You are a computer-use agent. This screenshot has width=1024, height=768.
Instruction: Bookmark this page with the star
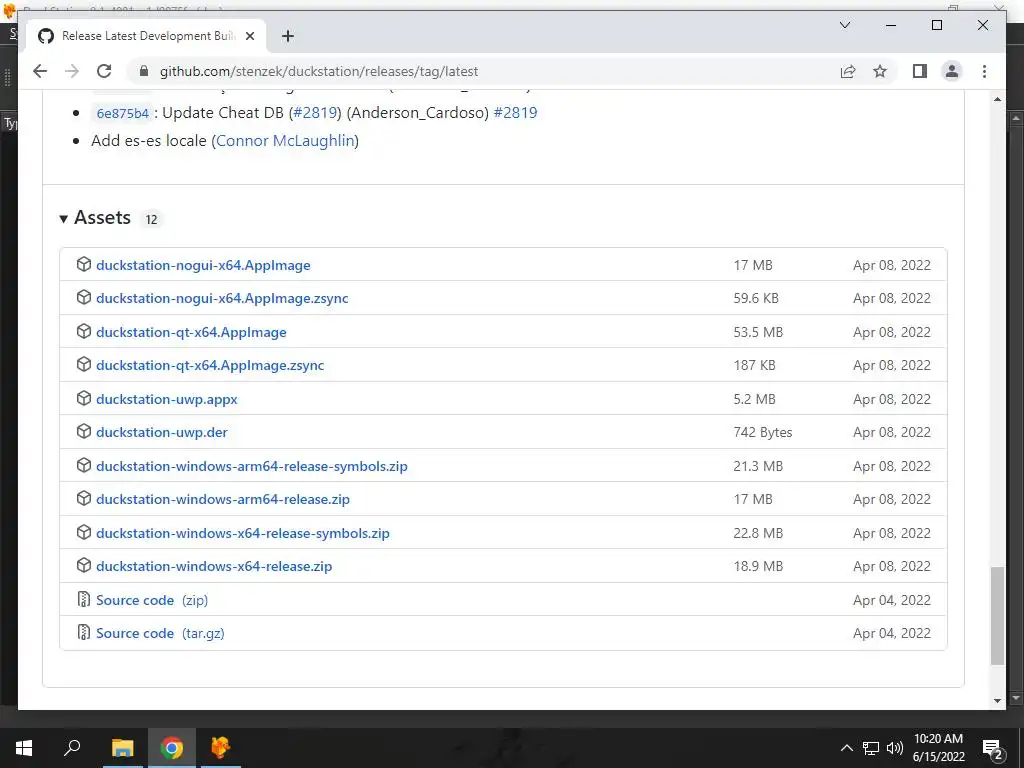click(x=880, y=71)
